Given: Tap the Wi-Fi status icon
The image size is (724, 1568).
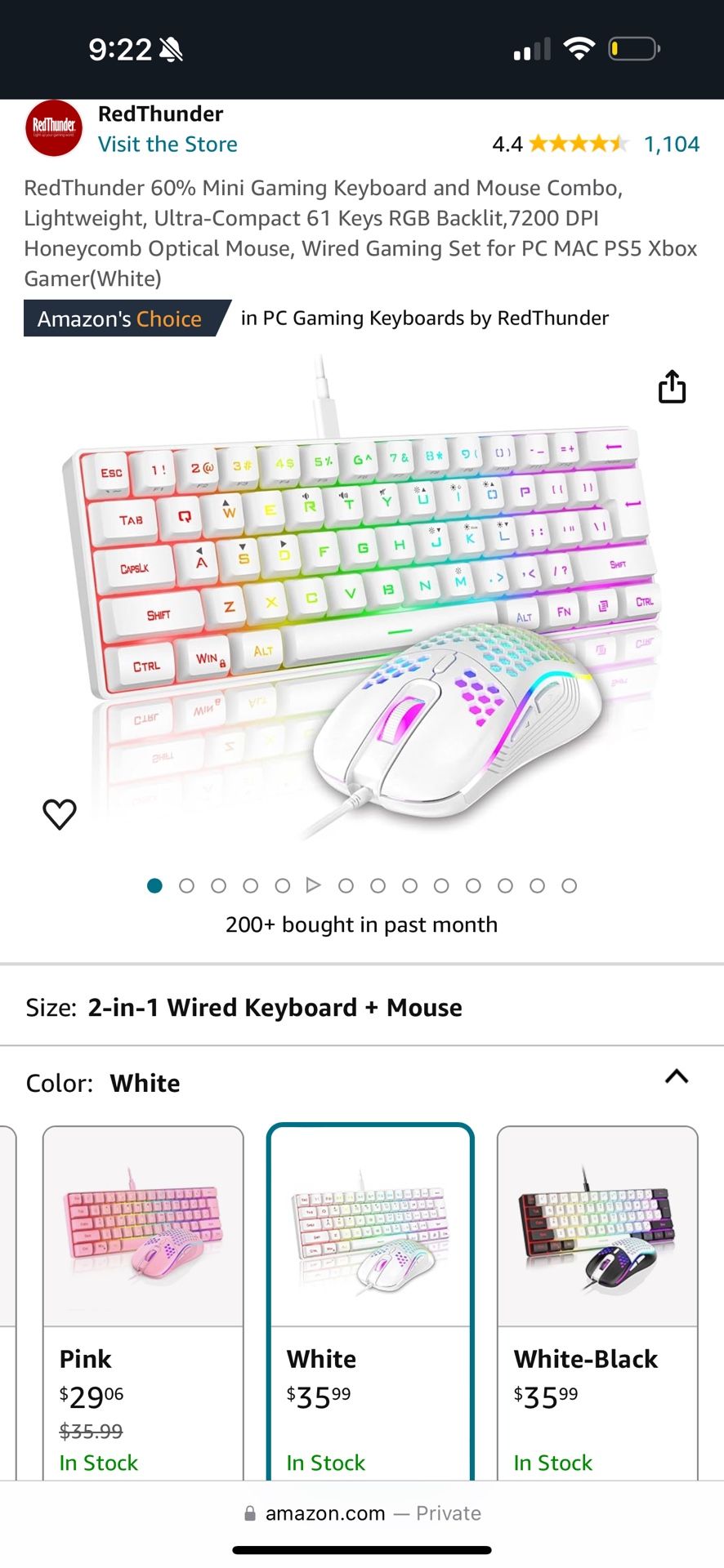Looking at the screenshot, I should pyautogui.click(x=579, y=49).
